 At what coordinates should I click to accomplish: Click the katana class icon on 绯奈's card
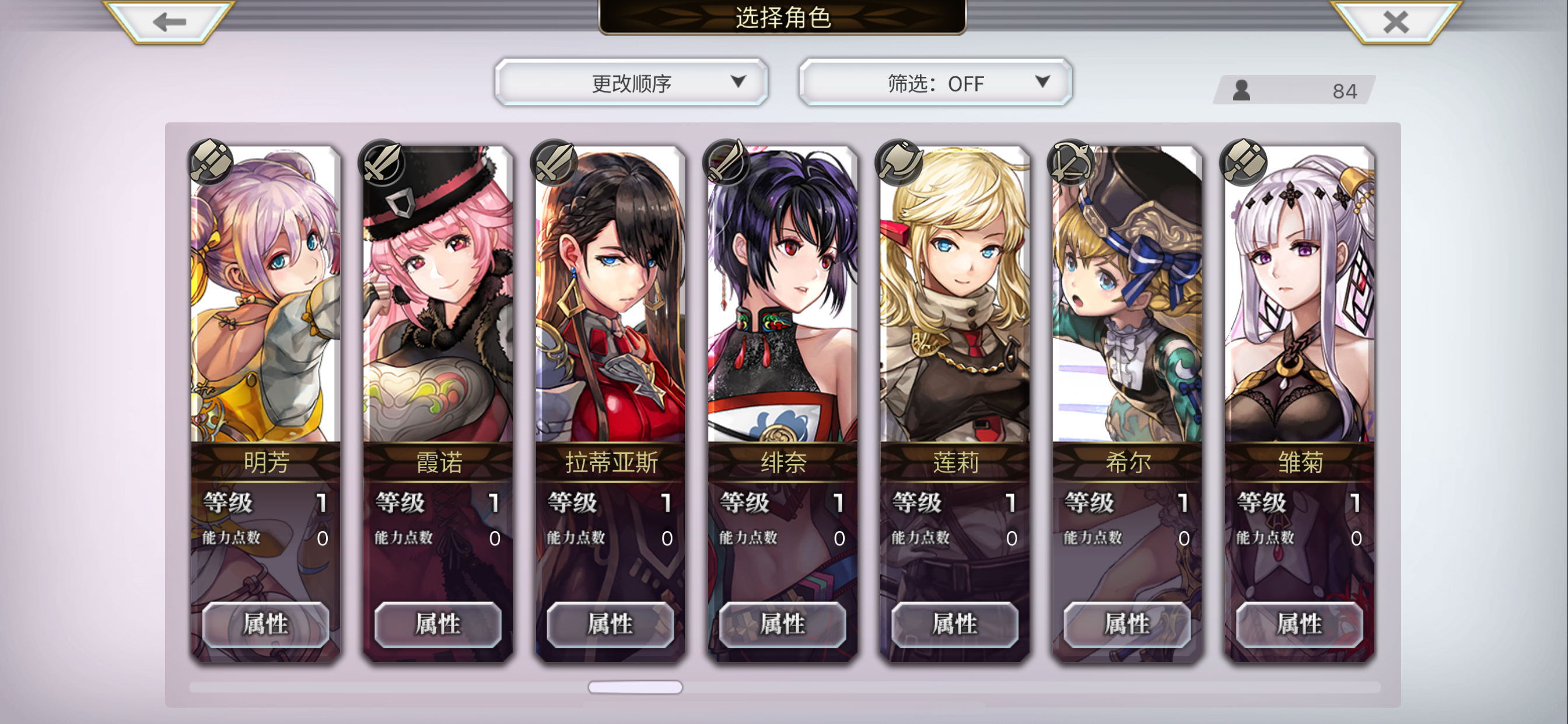727,162
